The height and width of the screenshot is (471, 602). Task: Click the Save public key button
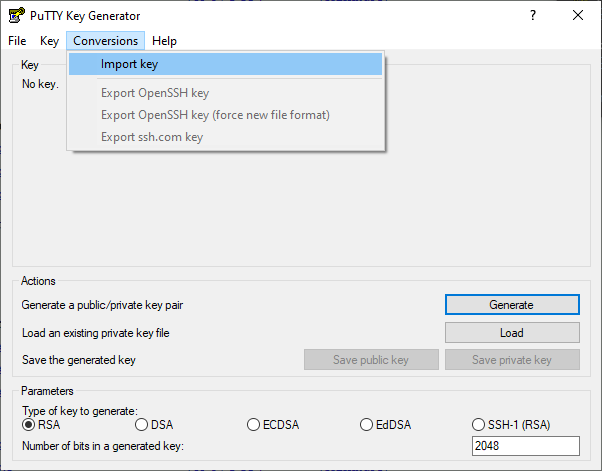point(371,360)
